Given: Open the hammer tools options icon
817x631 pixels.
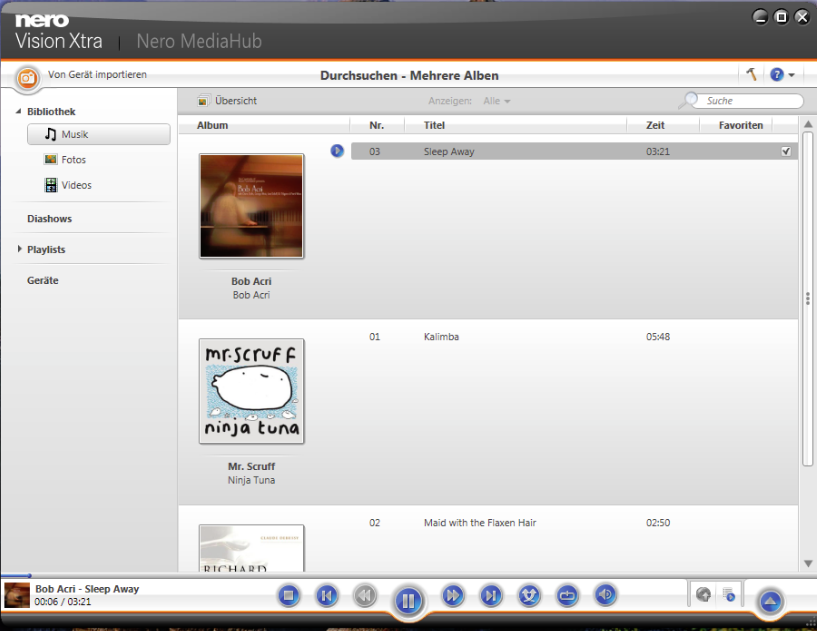Looking at the screenshot, I should point(751,75).
